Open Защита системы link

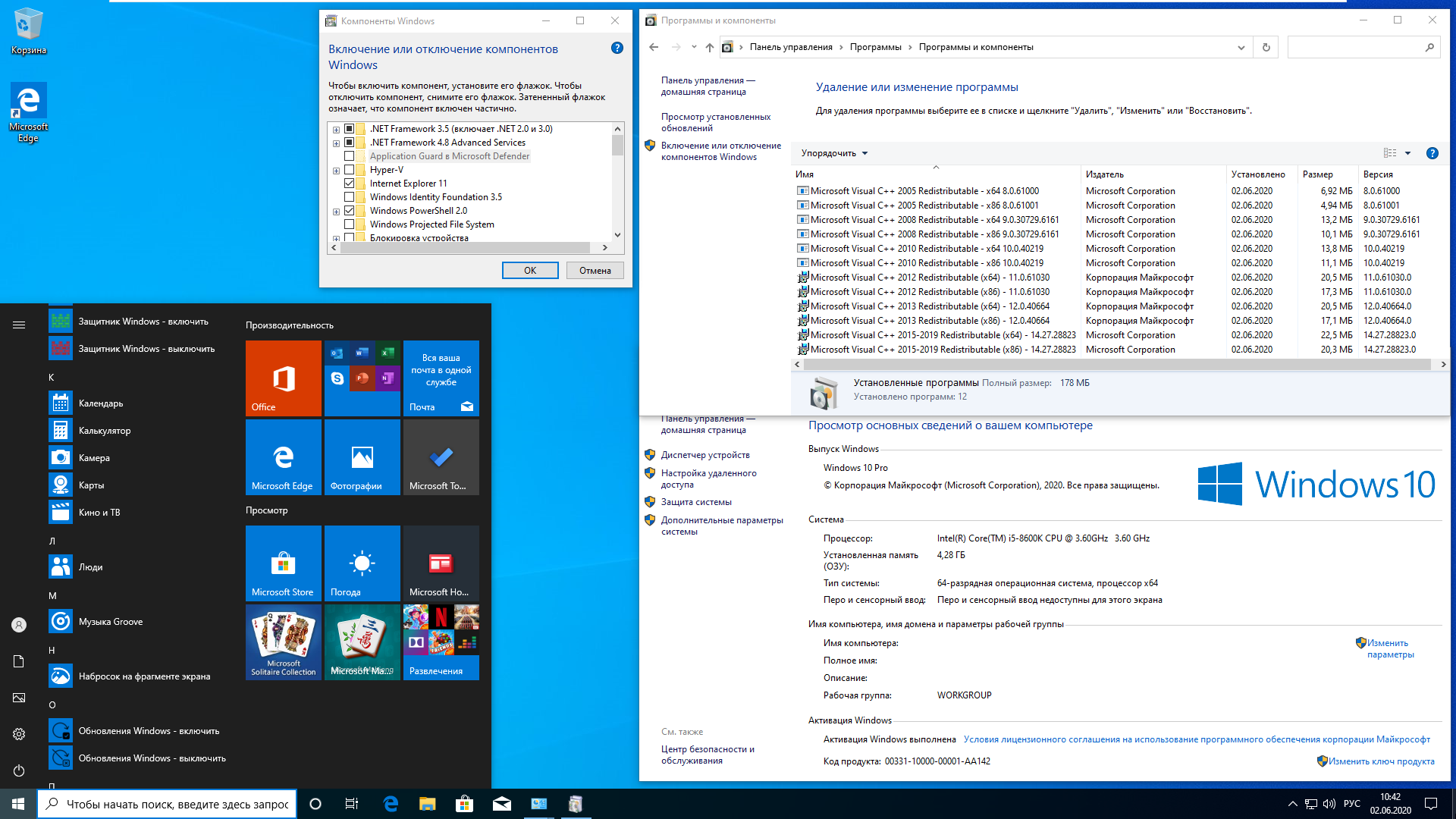pos(696,502)
